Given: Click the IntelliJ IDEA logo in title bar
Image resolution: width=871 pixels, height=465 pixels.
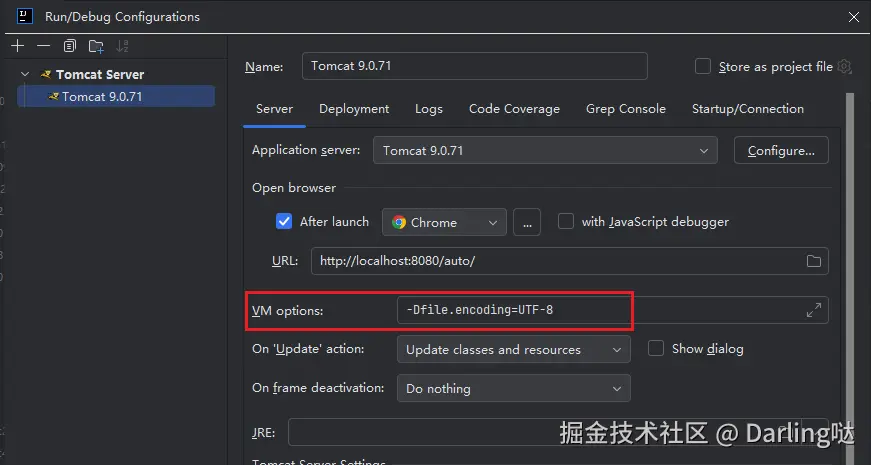Looking at the screenshot, I should click(x=25, y=16).
